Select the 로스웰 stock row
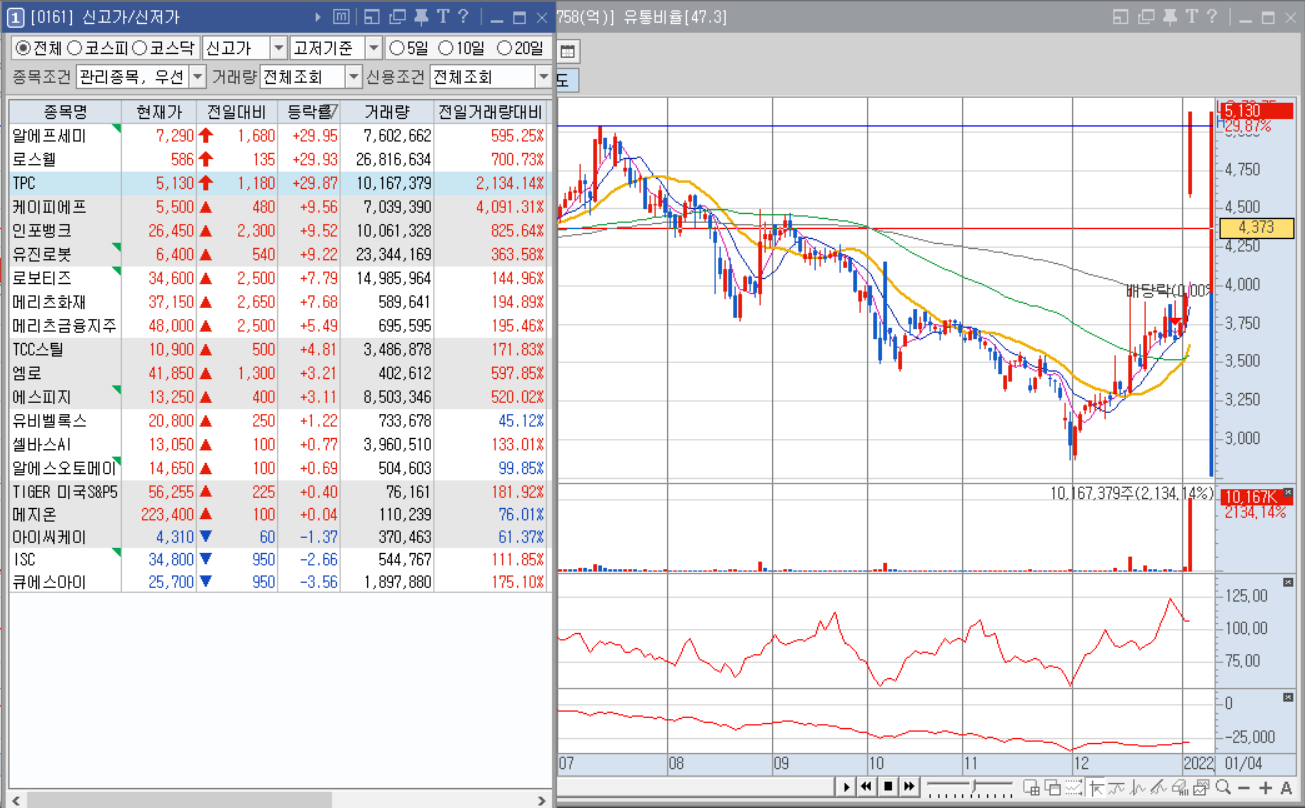The width and height of the screenshot is (1305, 808). [279, 159]
